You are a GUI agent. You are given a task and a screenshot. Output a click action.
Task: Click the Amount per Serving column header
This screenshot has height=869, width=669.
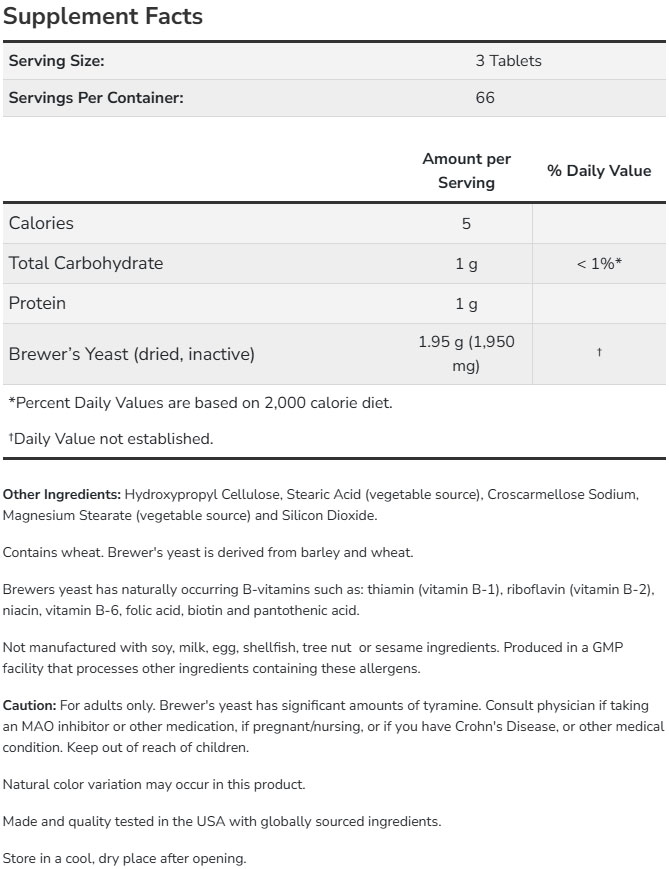pyautogui.click(x=466, y=171)
